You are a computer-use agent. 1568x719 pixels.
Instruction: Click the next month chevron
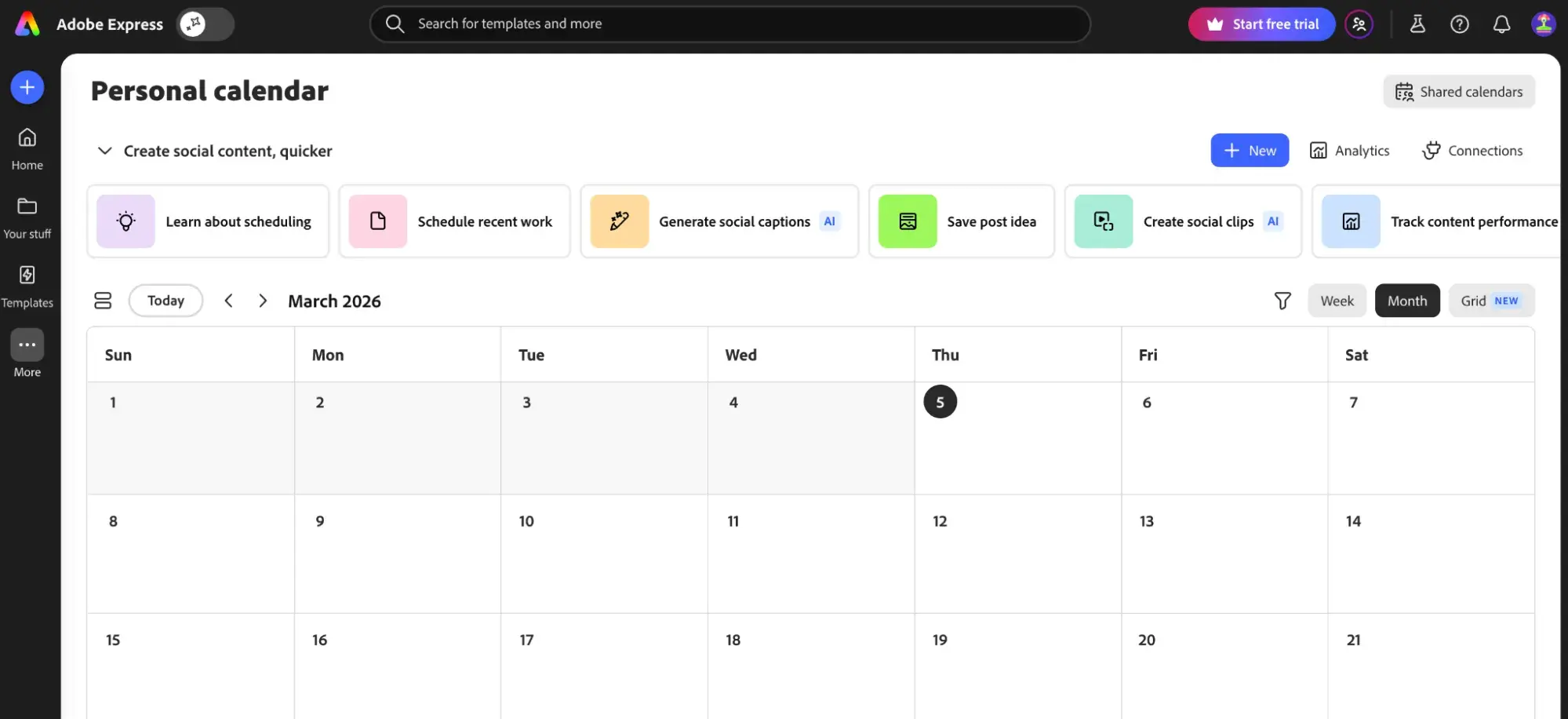coord(263,301)
